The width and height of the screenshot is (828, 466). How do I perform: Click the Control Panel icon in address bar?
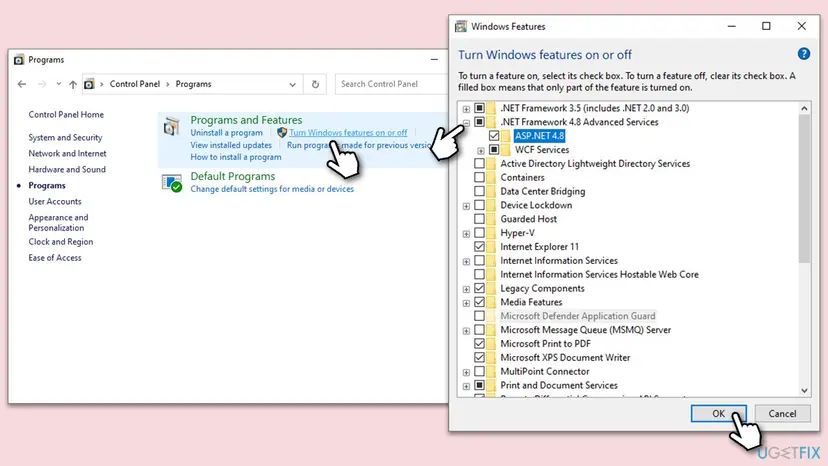click(89, 84)
